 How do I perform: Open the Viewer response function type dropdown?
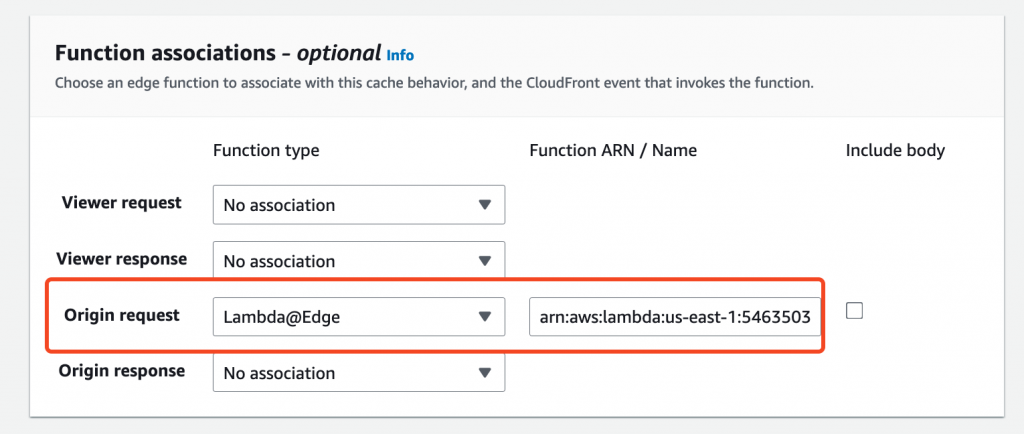coord(358,261)
